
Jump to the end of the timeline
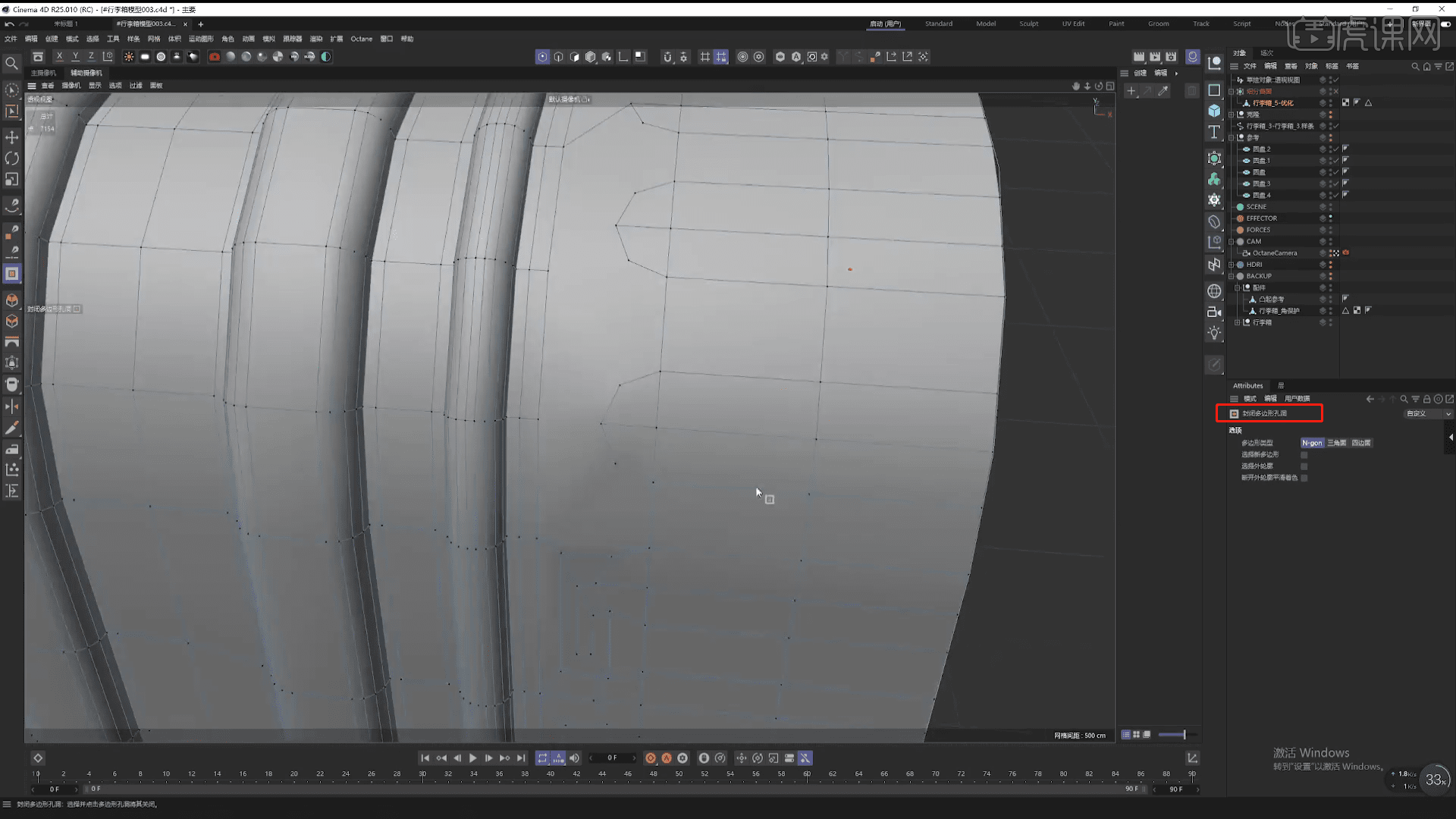tap(521, 758)
